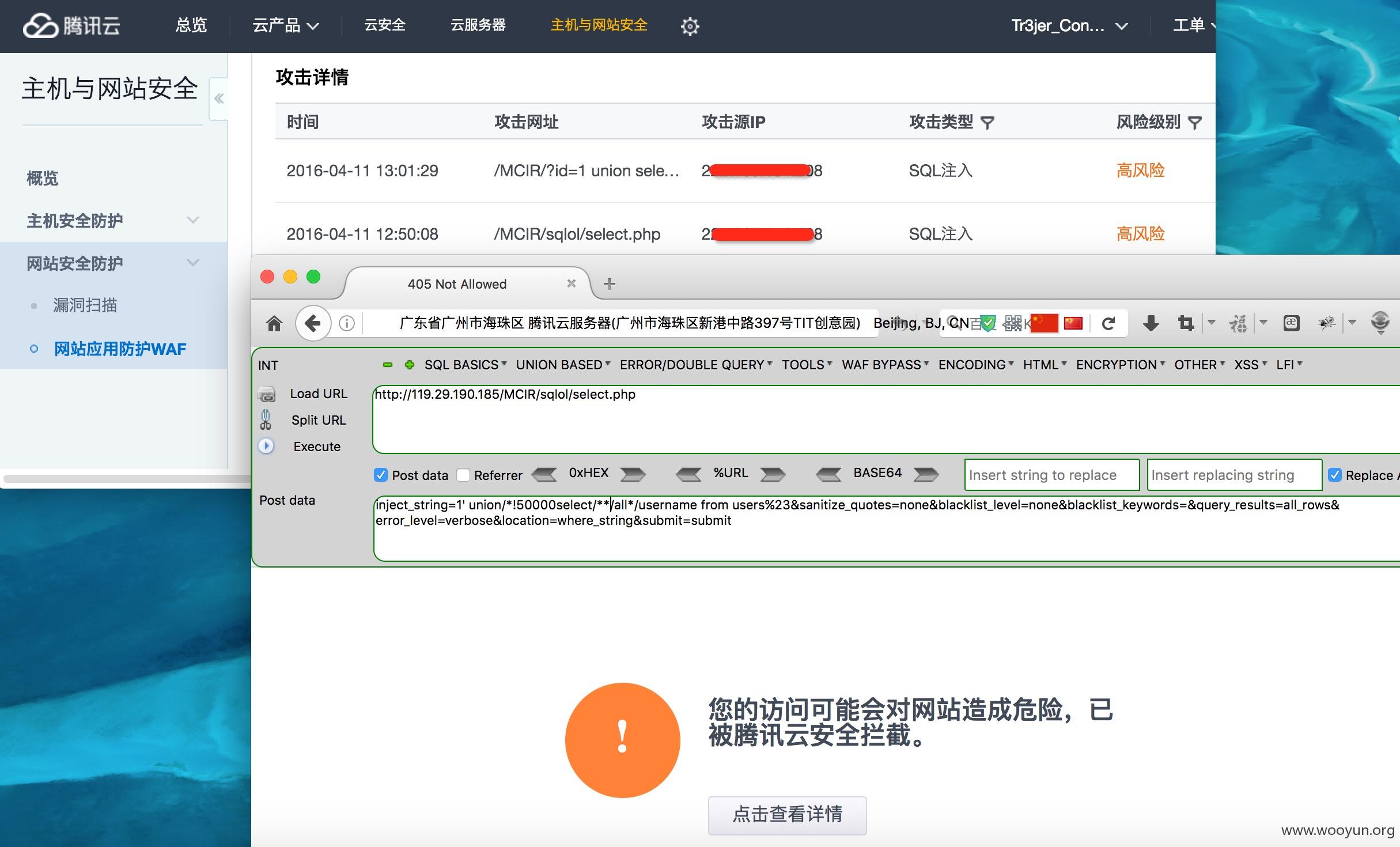Click the HackBar URL text field
Viewport: 1400px width, 847px height.
coord(886,419)
